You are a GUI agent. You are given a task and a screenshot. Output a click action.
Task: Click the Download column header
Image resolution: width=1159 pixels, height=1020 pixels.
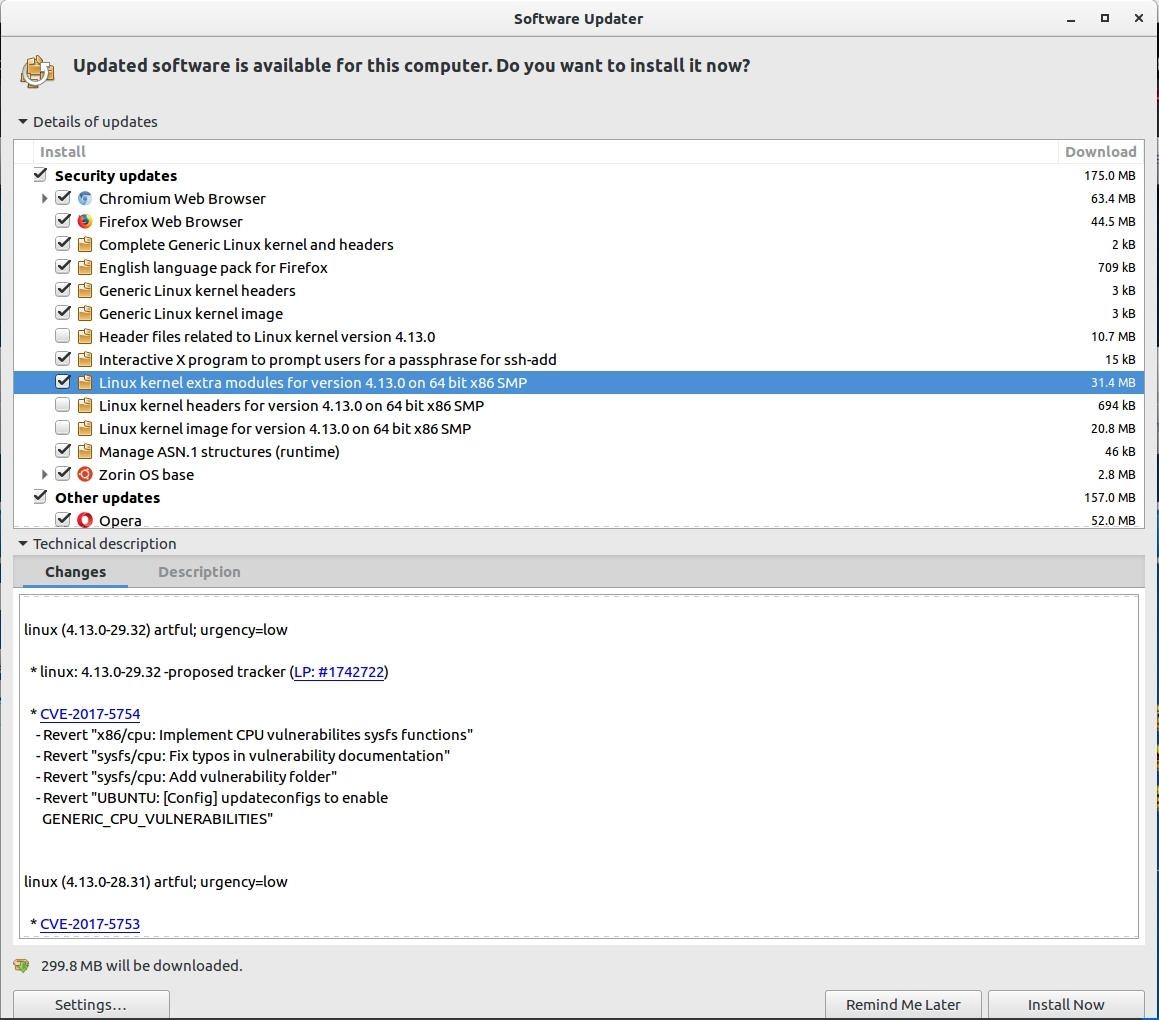coord(1101,152)
